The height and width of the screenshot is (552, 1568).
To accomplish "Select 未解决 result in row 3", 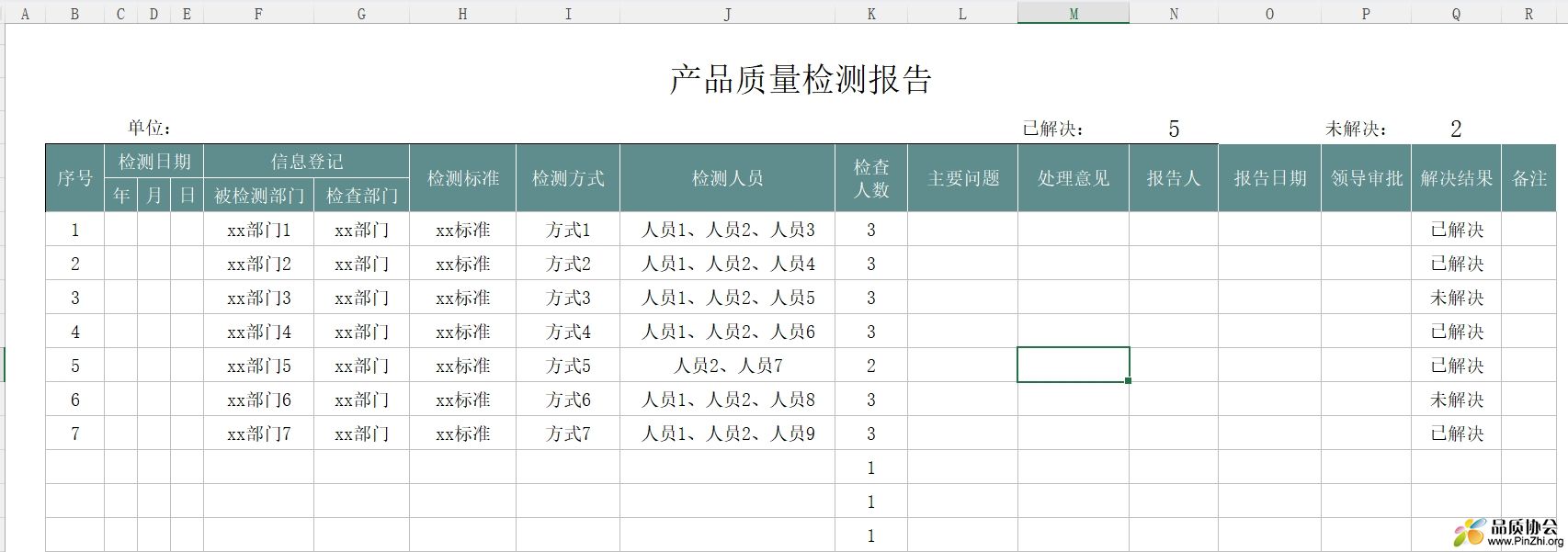I will point(1456,298).
